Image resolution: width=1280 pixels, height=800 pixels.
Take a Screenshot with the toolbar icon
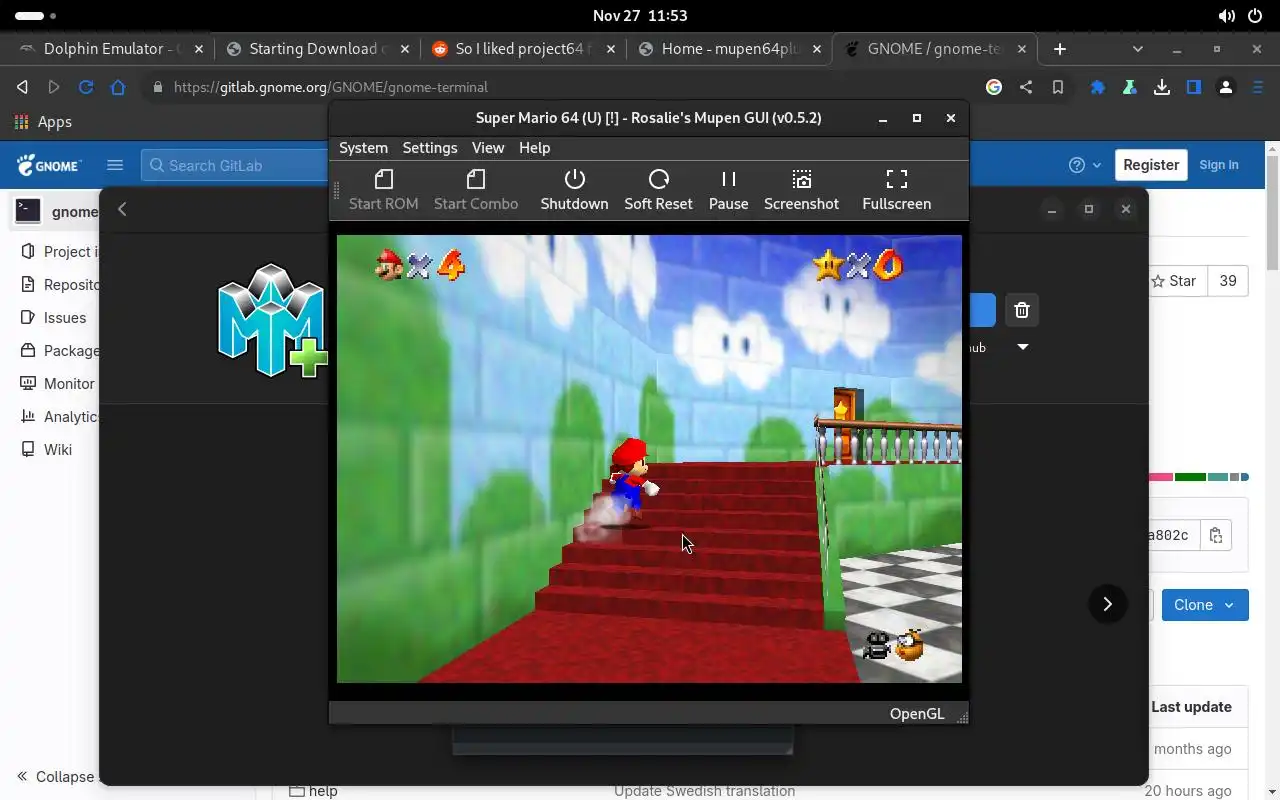[801, 179]
